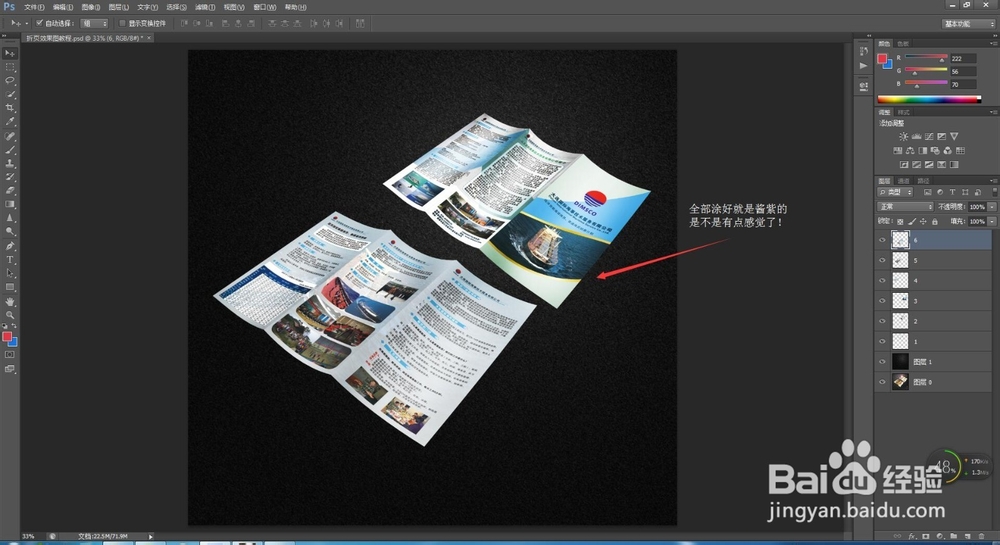Open the Layers panel flyout menu
Viewport: 1000px width, 545px height.
pos(994,180)
